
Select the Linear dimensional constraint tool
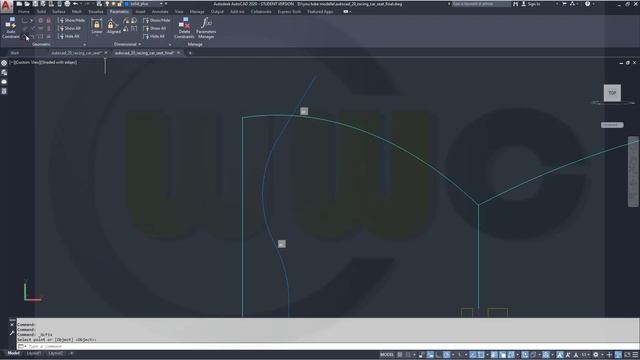(x=97, y=26)
